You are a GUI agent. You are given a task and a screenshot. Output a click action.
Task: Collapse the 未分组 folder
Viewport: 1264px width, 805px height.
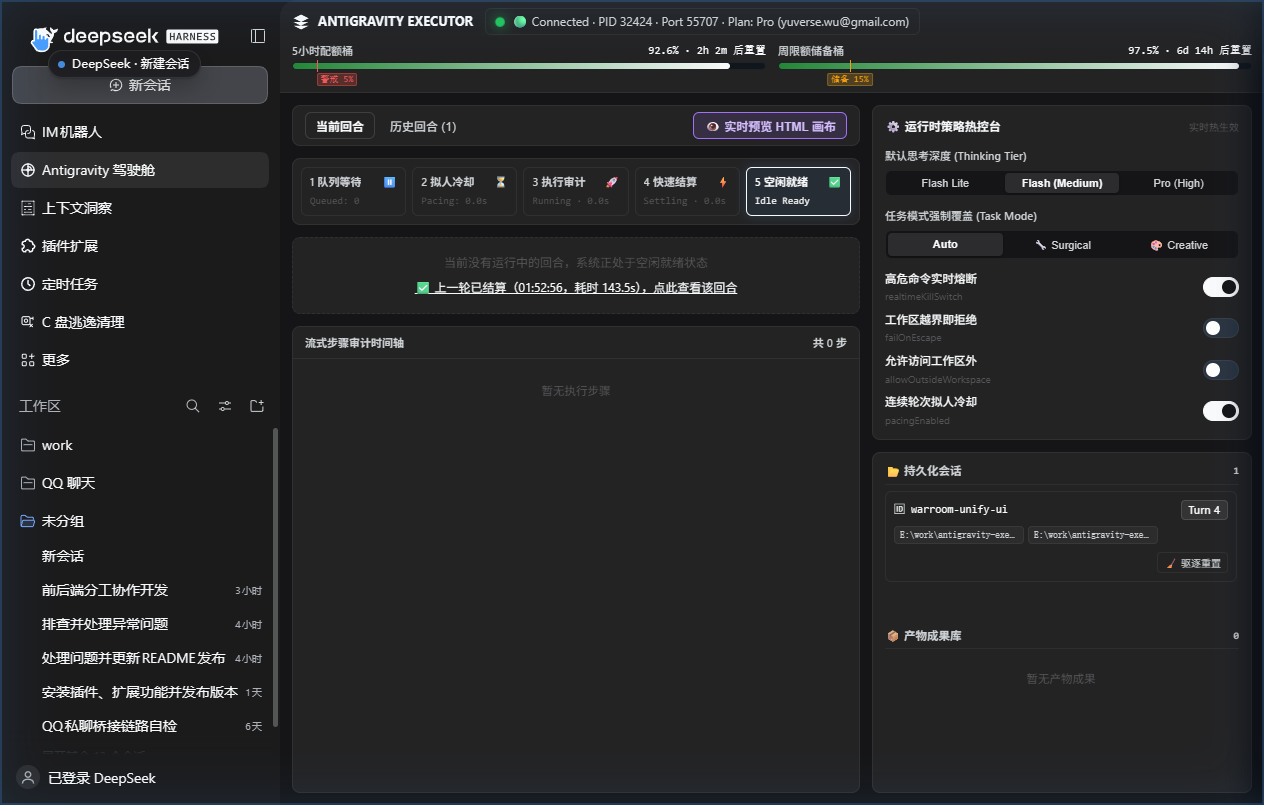pos(140,521)
